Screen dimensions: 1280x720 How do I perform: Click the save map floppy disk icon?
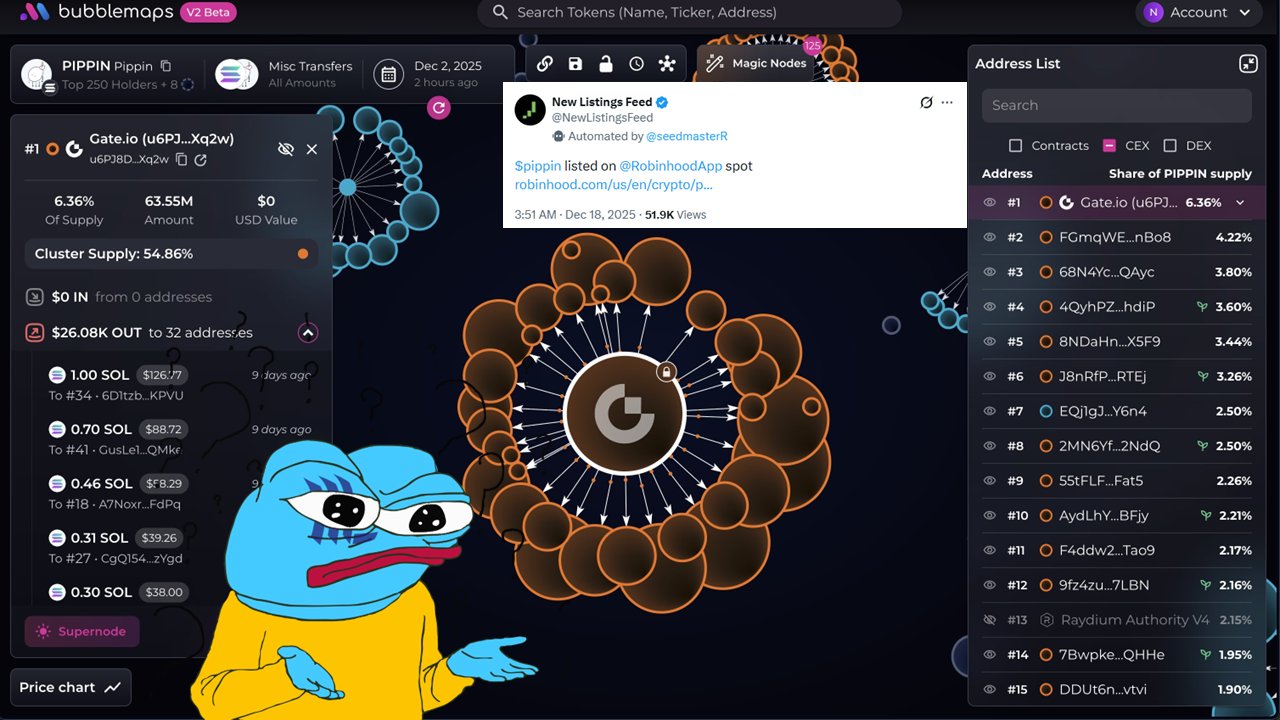pos(575,64)
